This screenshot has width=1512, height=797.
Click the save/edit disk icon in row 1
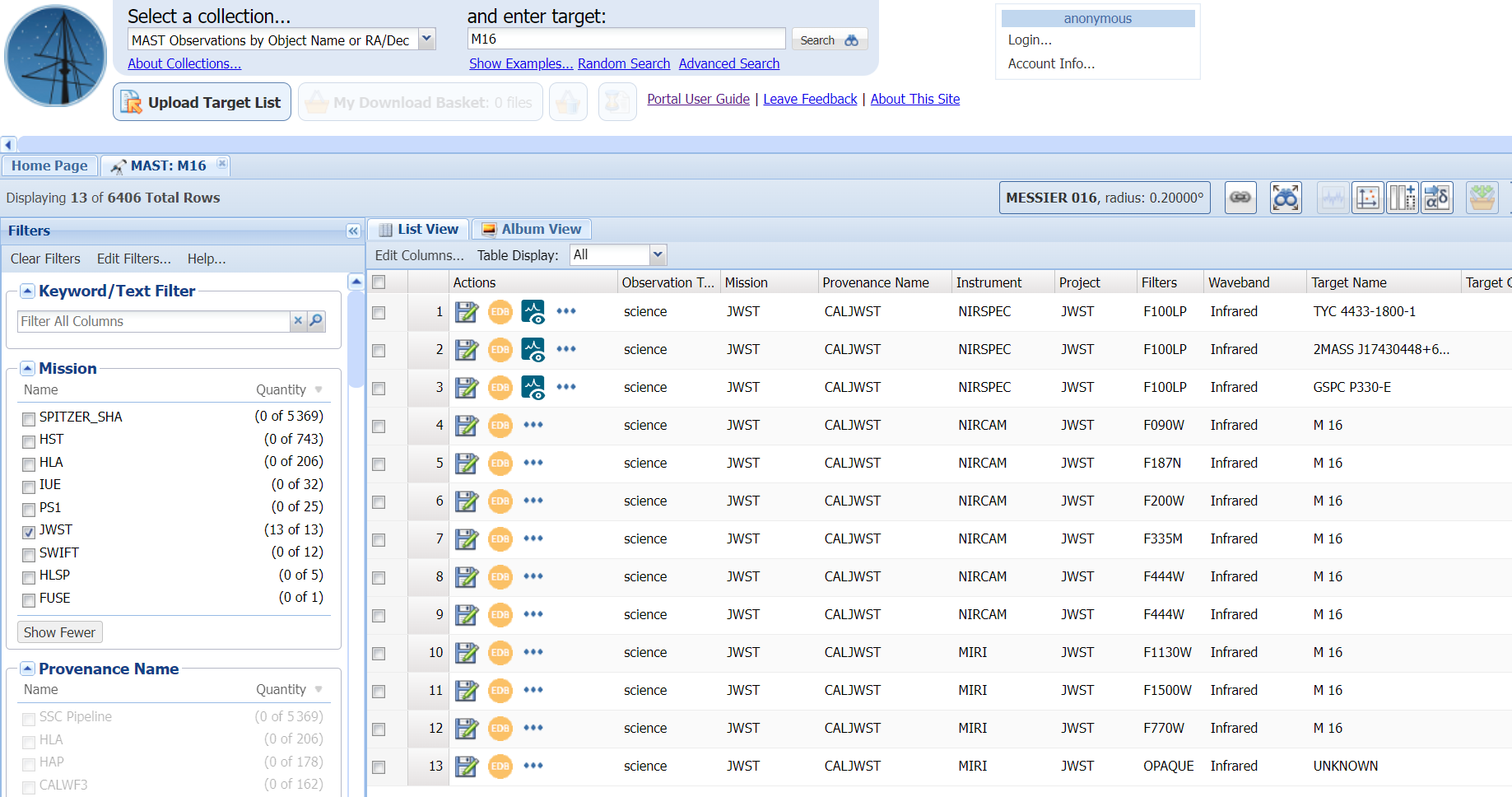click(467, 312)
